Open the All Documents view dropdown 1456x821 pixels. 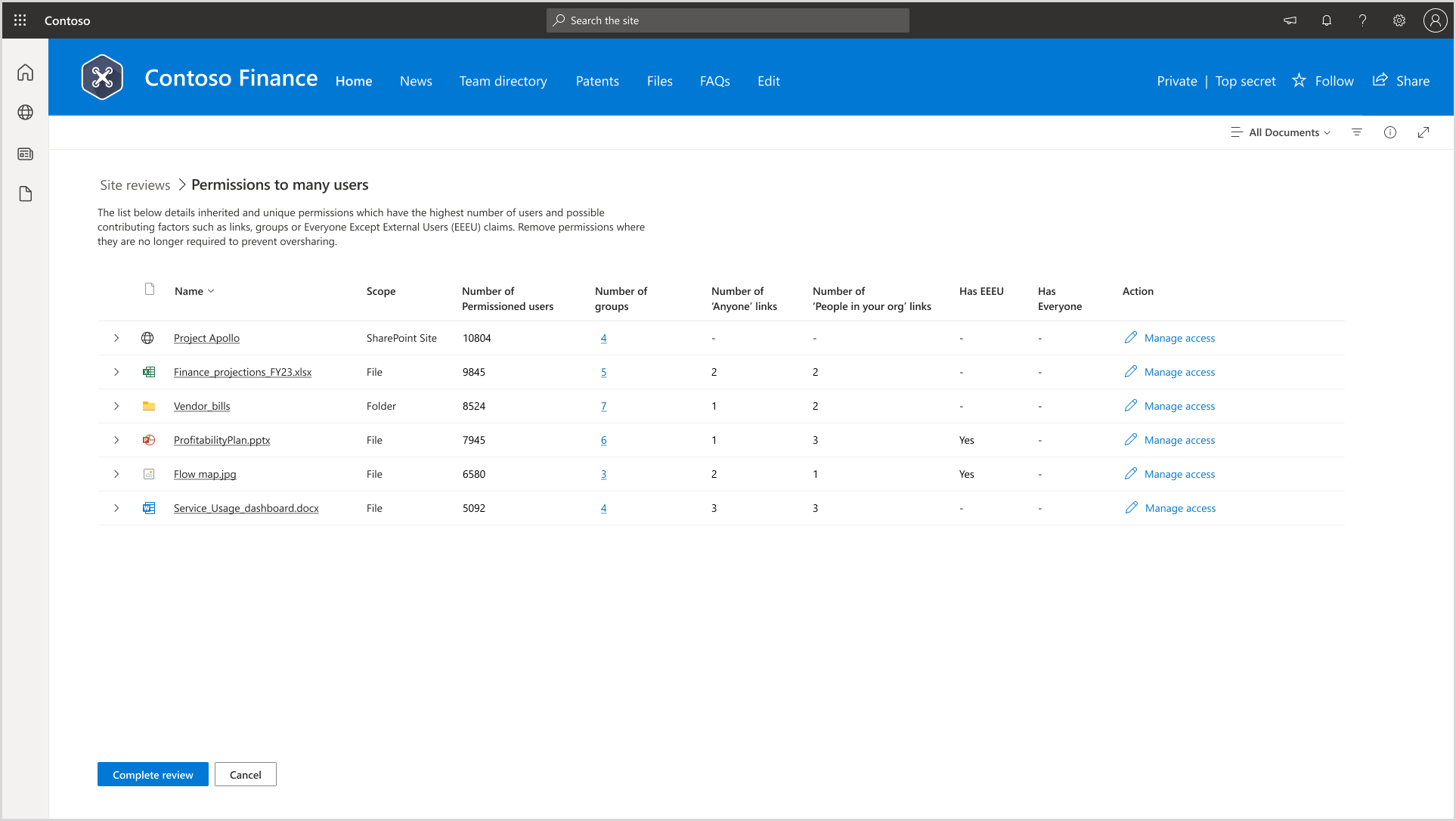pos(1281,132)
